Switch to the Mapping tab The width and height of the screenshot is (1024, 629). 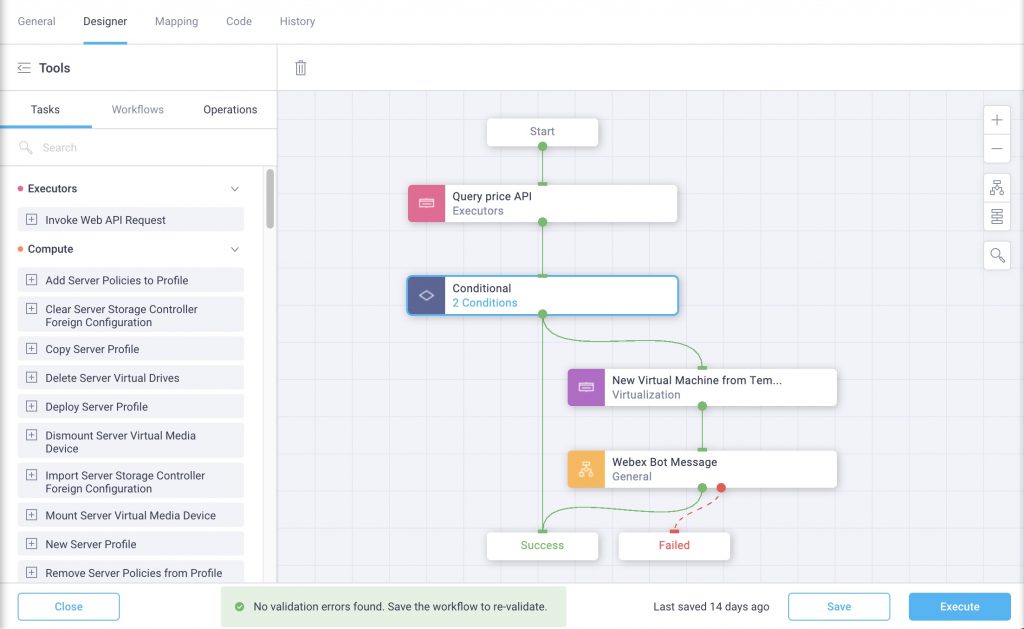point(176,20)
